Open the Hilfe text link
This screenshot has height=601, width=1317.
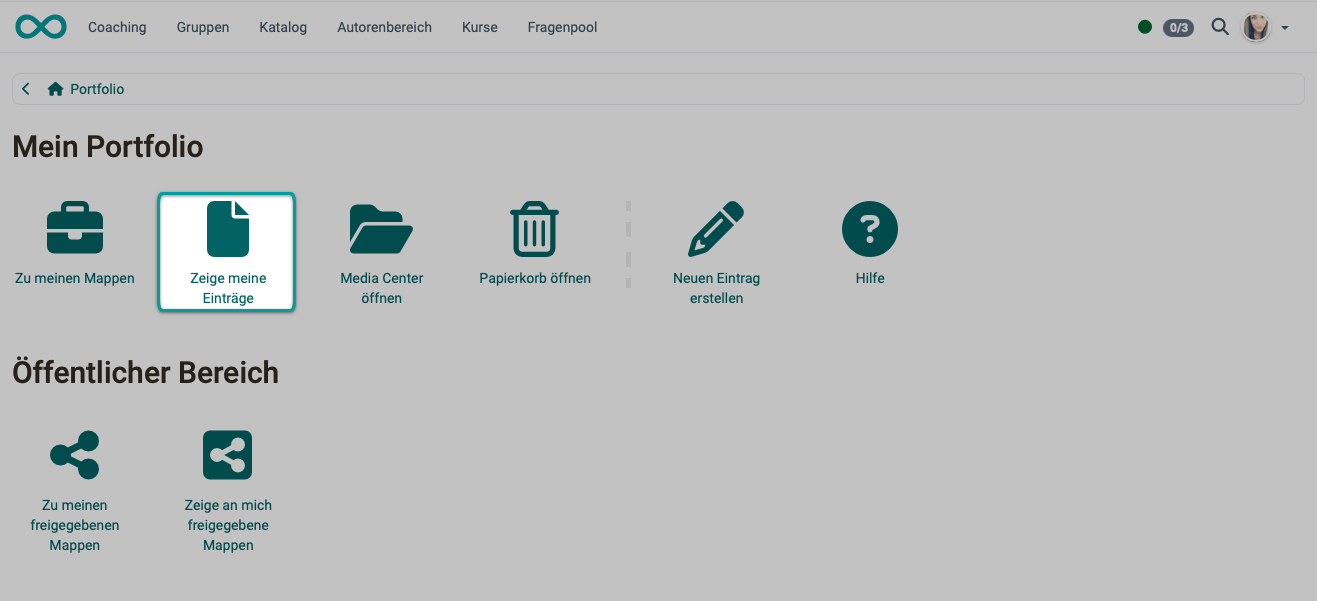point(870,278)
